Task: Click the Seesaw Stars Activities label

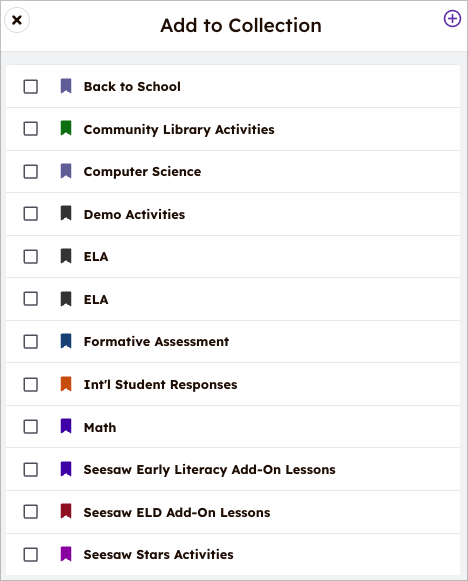Action: 159,554
